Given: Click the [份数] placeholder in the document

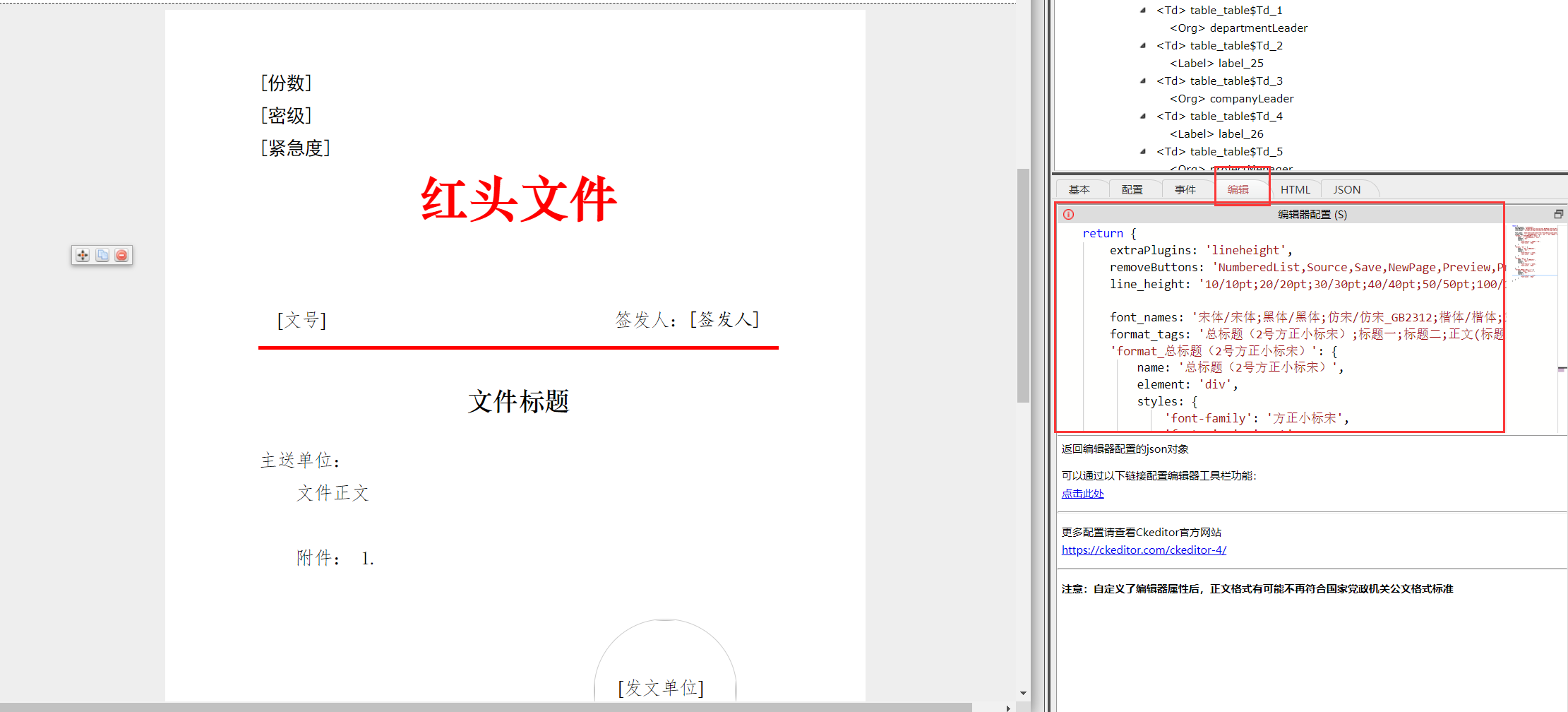Looking at the screenshot, I should [286, 83].
